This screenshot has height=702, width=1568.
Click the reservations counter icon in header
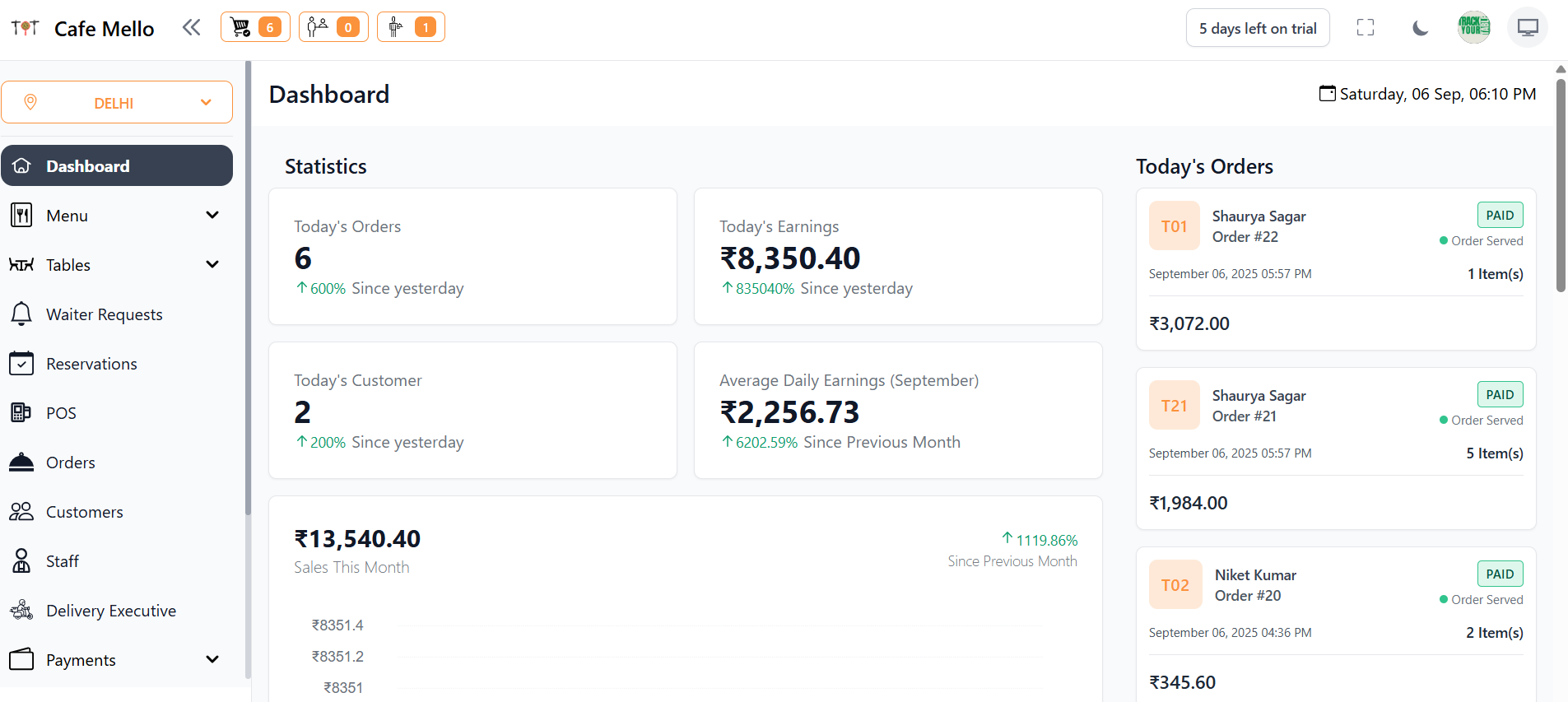pyautogui.click(x=333, y=27)
